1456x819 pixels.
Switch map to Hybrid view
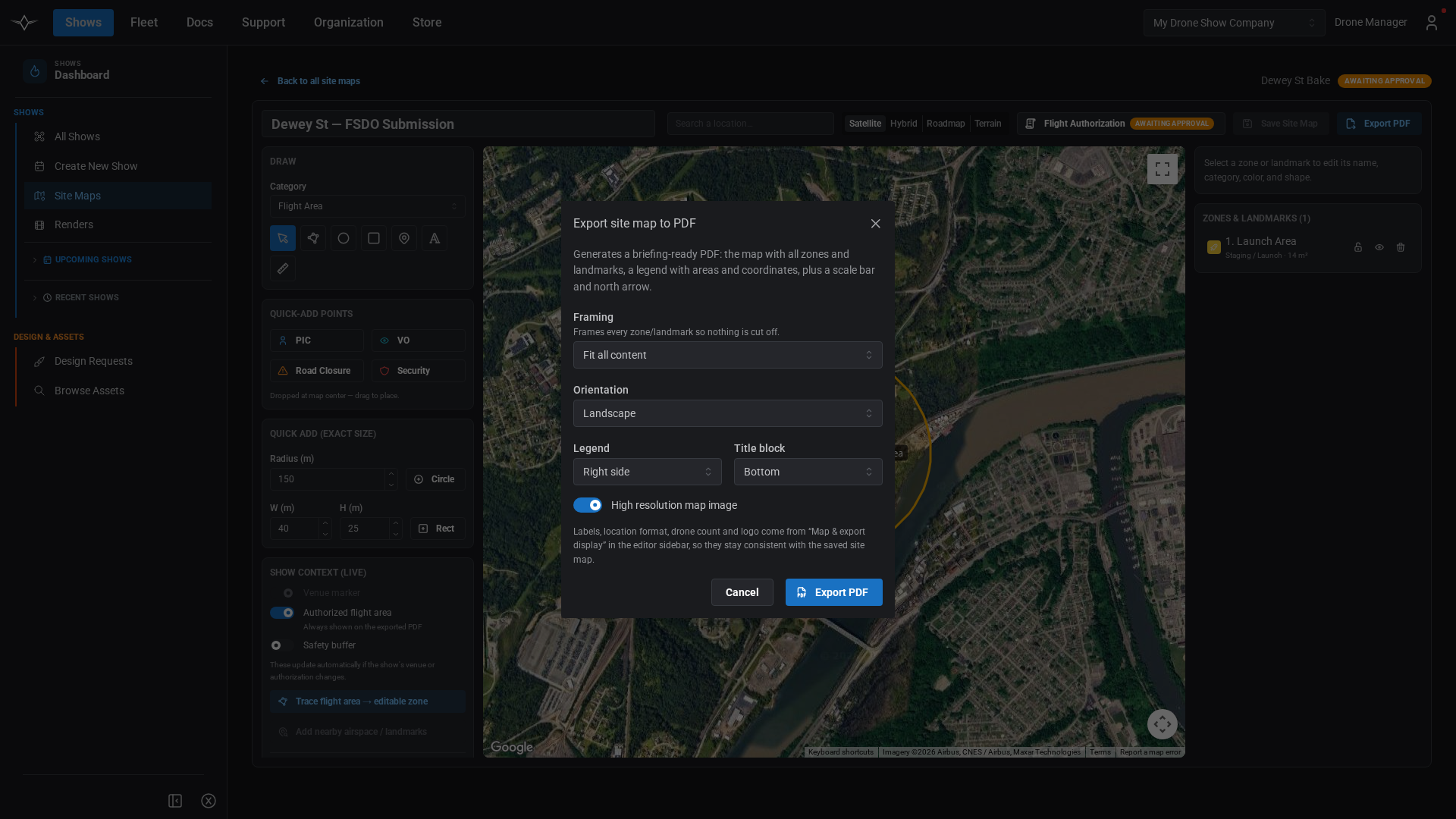904,124
